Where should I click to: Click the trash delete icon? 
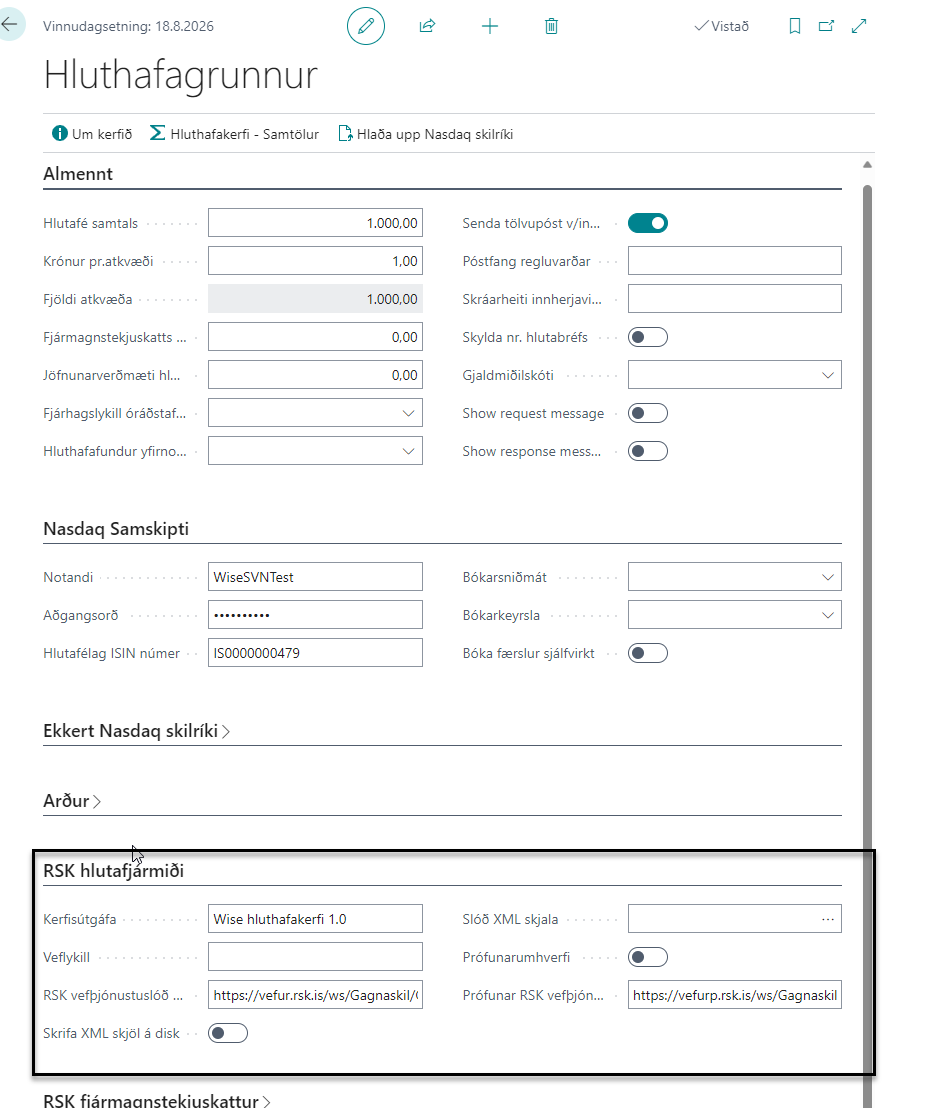(551, 27)
